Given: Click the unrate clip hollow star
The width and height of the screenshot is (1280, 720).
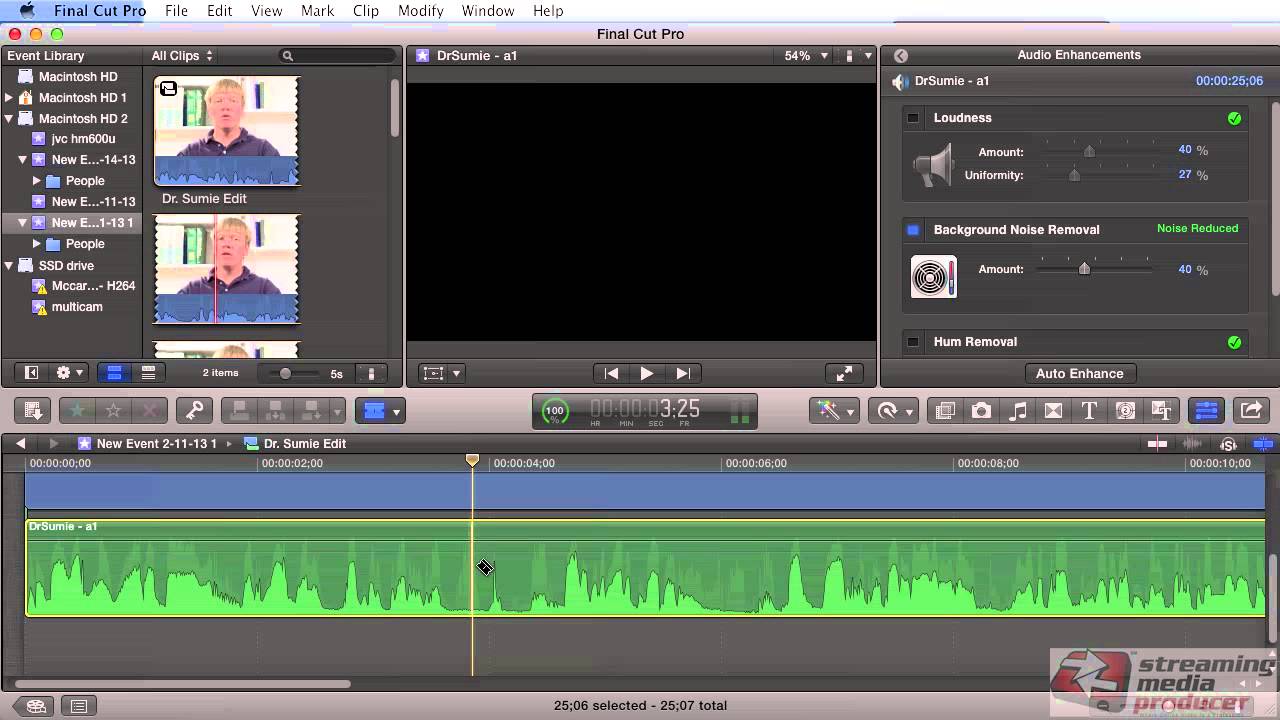Looking at the screenshot, I should pos(113,410).
